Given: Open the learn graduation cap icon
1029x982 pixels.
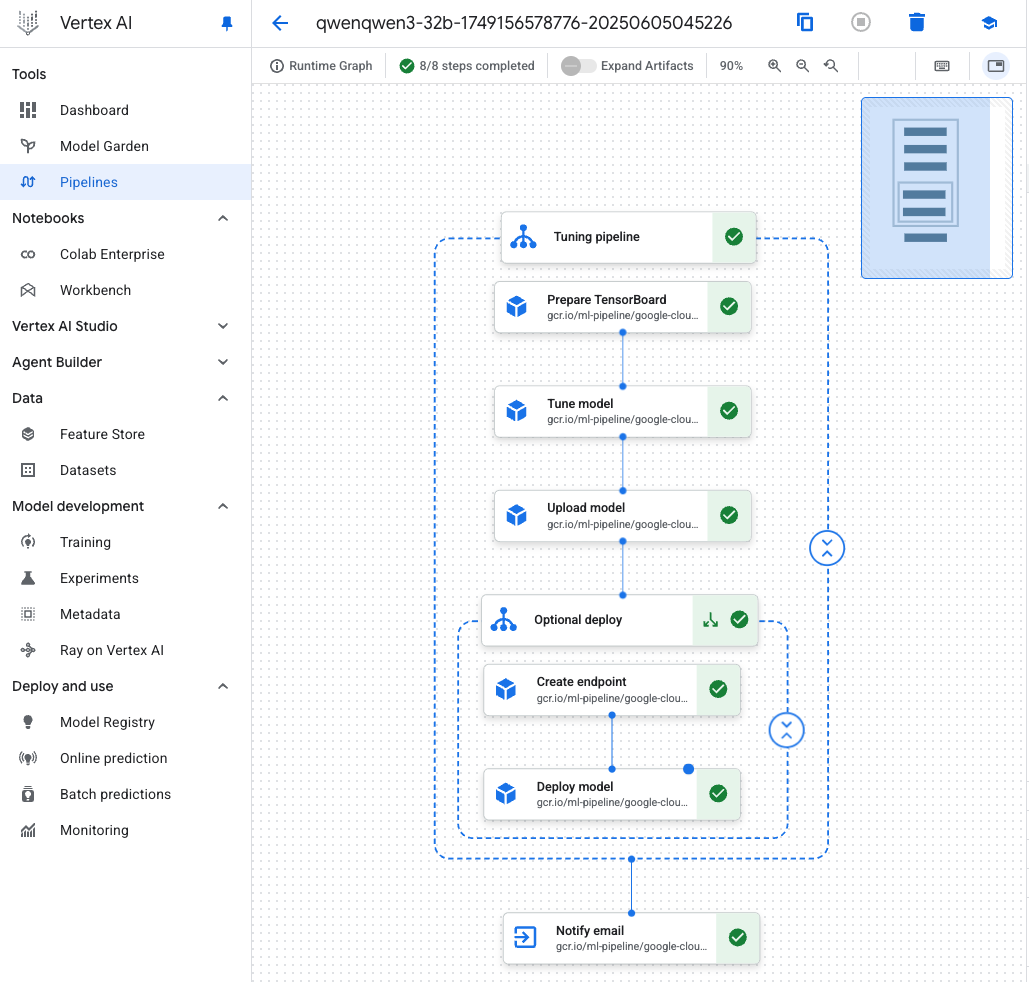Looking at the screenshot, I should [989, 23].
